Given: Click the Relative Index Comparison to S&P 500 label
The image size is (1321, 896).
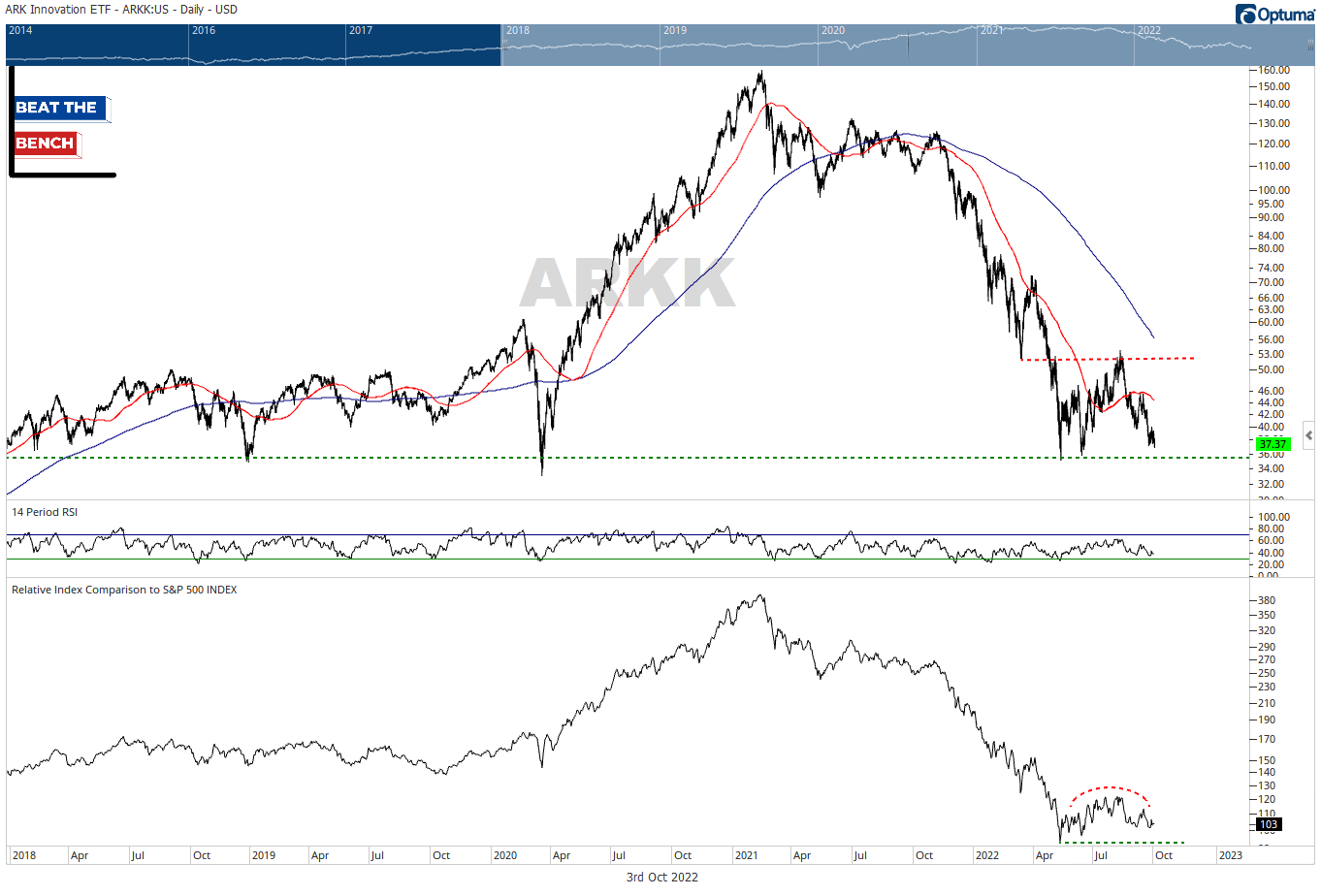Looking at the screenshot, I should [124, 590].
